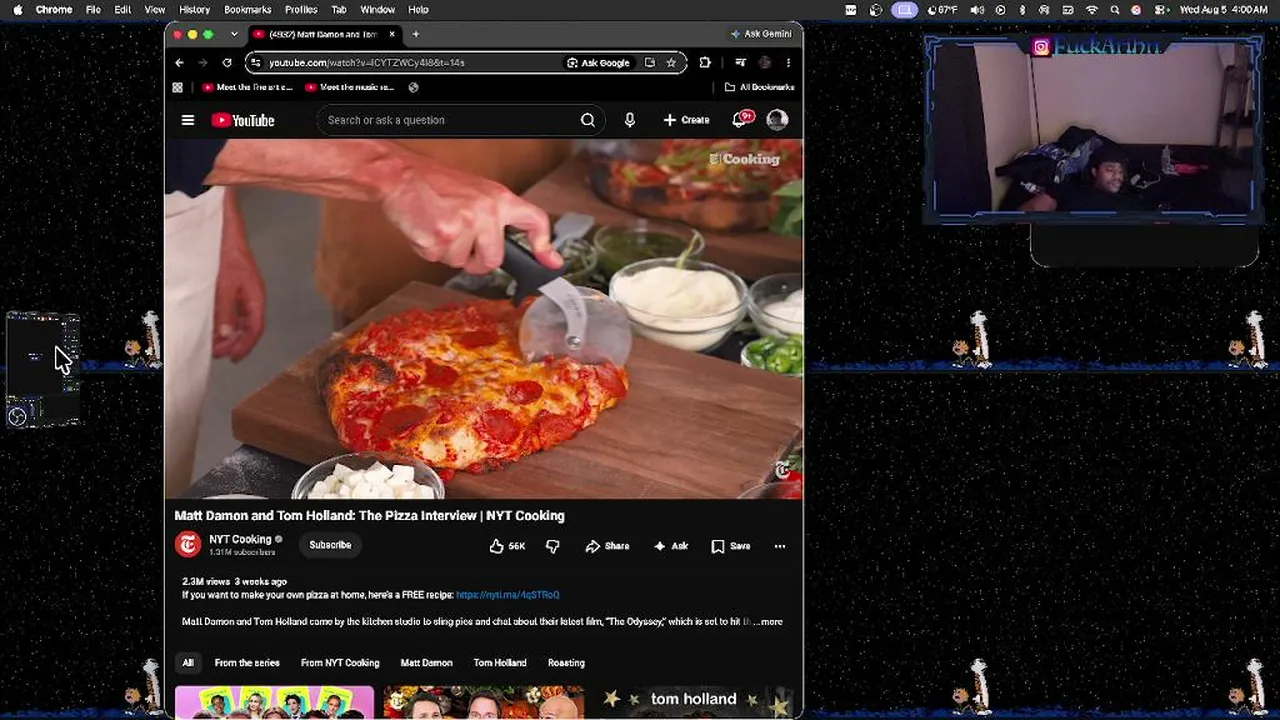The height and width of the screenshot is (720, 1280).
Task: Click Ask Google in the address bar
Action: click(598, 62)
